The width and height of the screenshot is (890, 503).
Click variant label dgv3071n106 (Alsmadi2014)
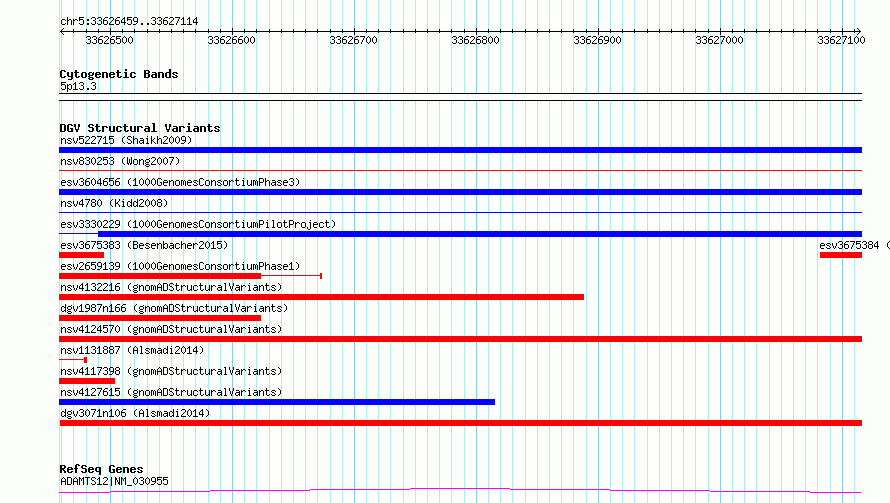click(x=135, y=413)
